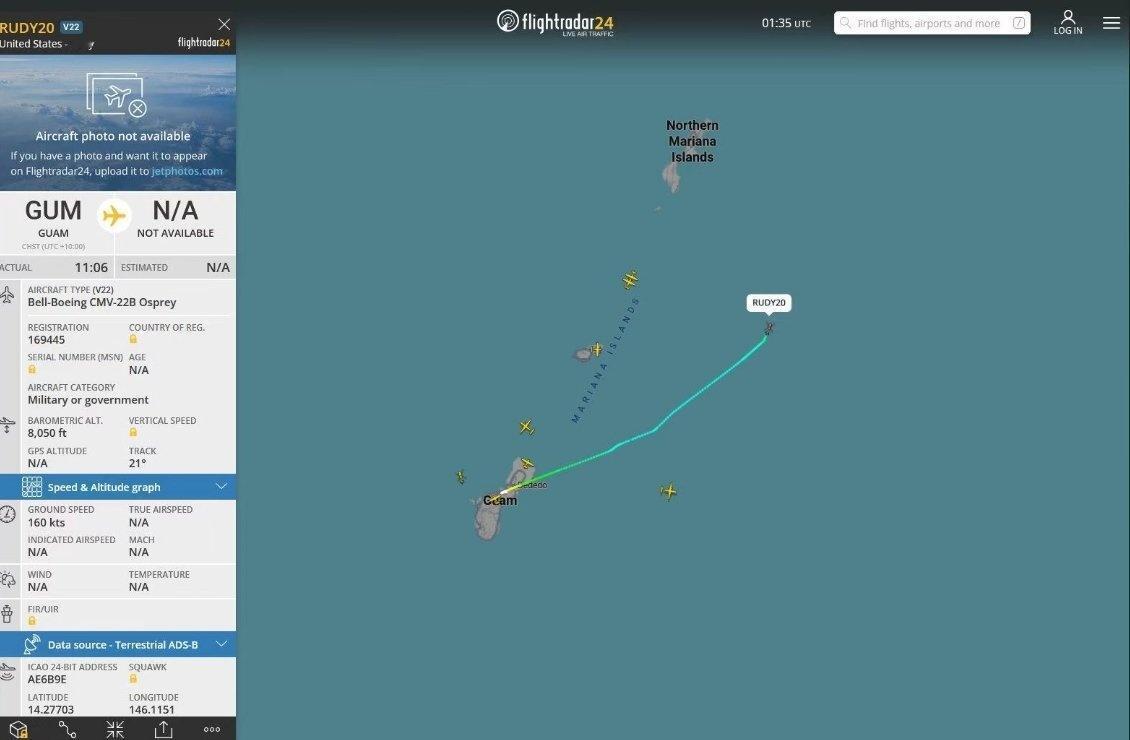
Task: Click the flight route icon in bottom toolbar
Action: point(67,729)
